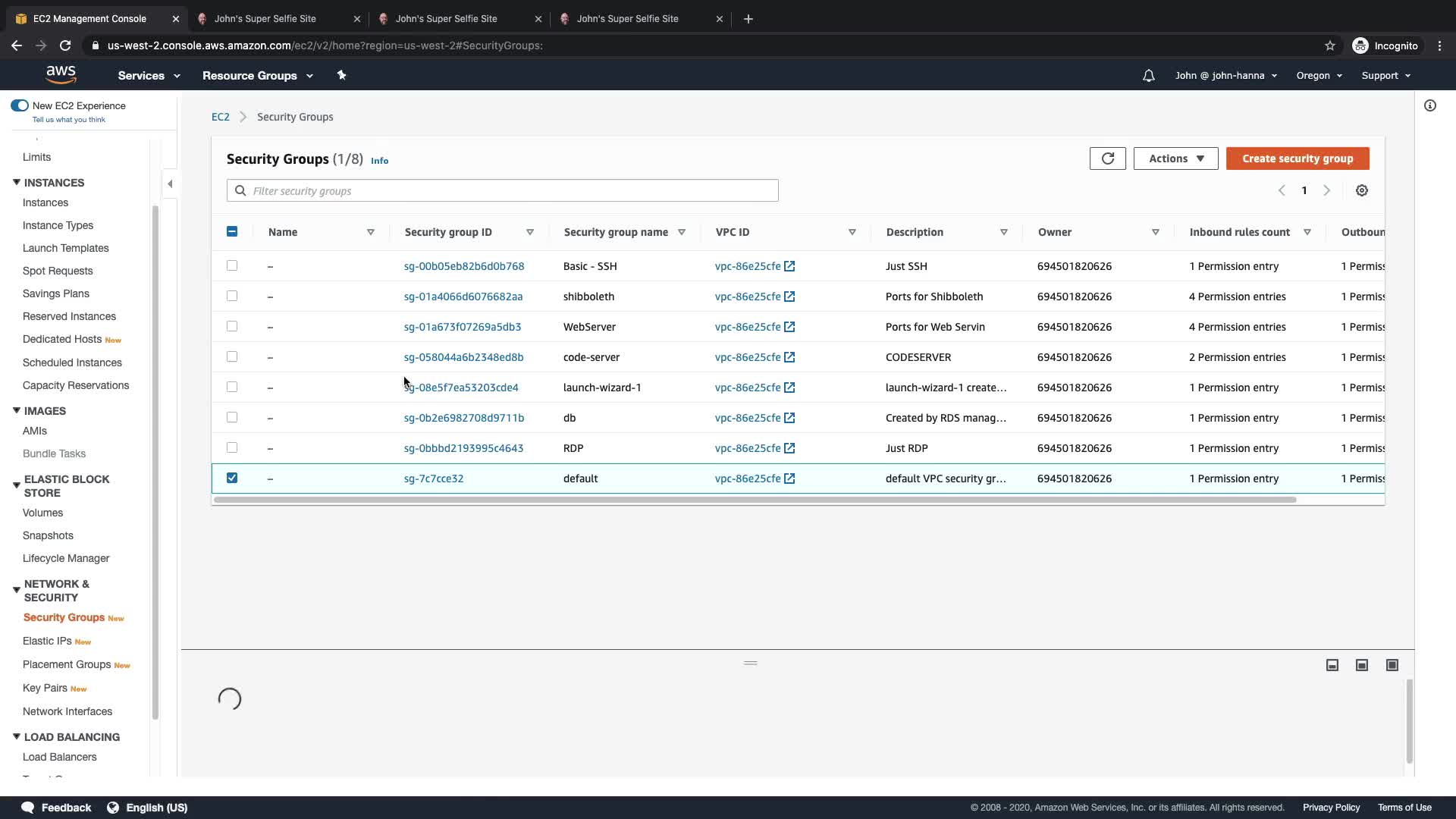Uncheck the default security group row
Image resolution: width=1456 pixels, height=819 pixels.
point(232,479)
